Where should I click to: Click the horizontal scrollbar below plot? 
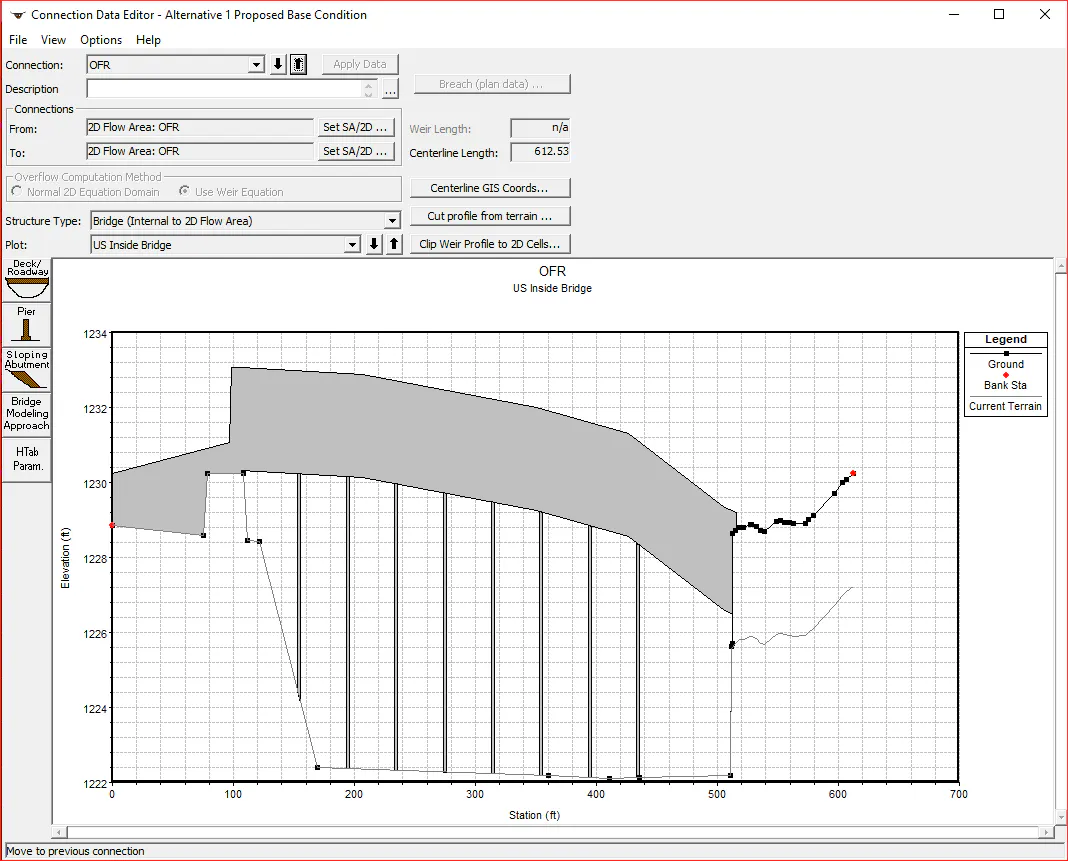coord(552,832)
